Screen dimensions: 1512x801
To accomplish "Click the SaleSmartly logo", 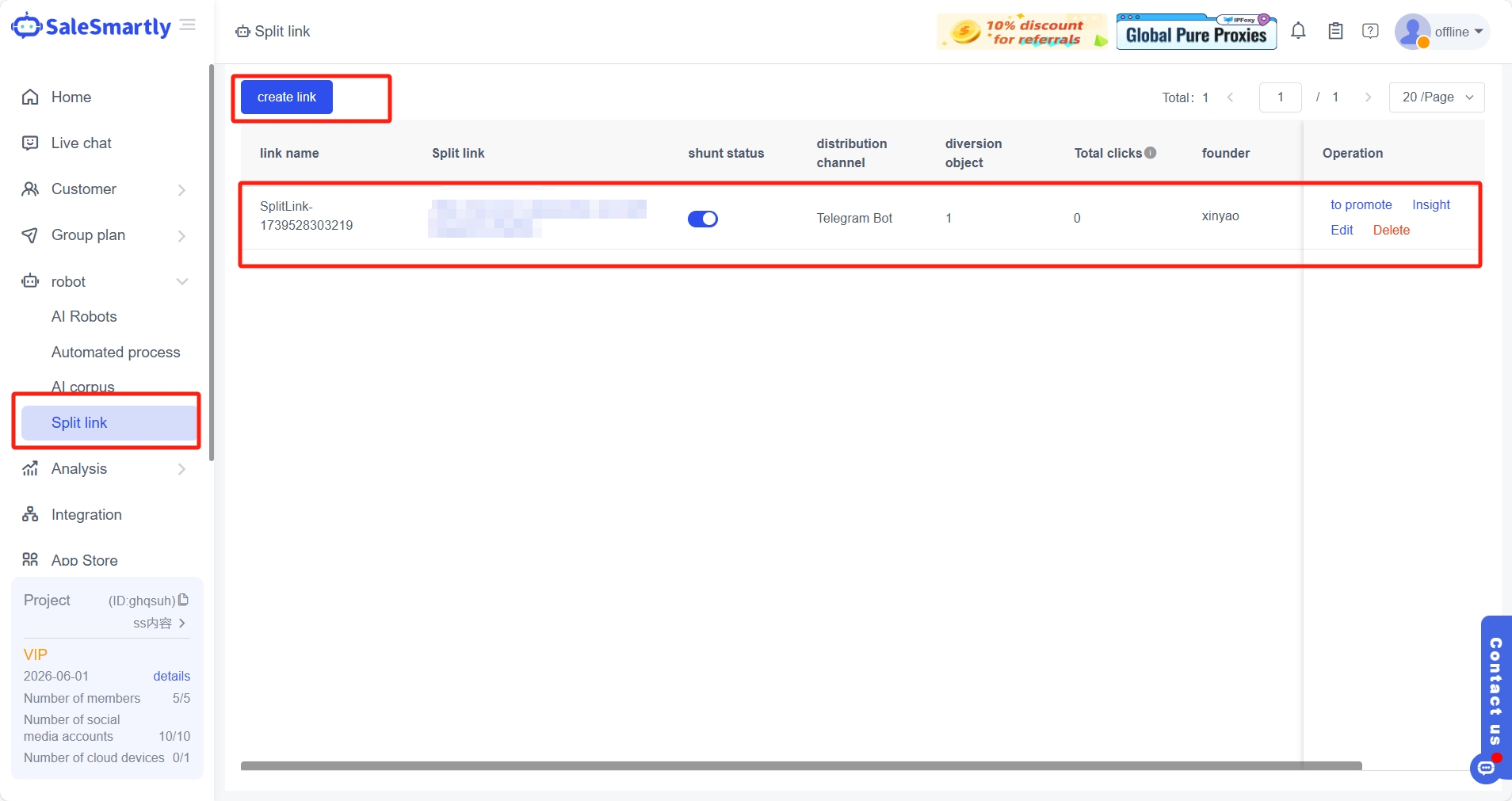I will pos(92,27).
